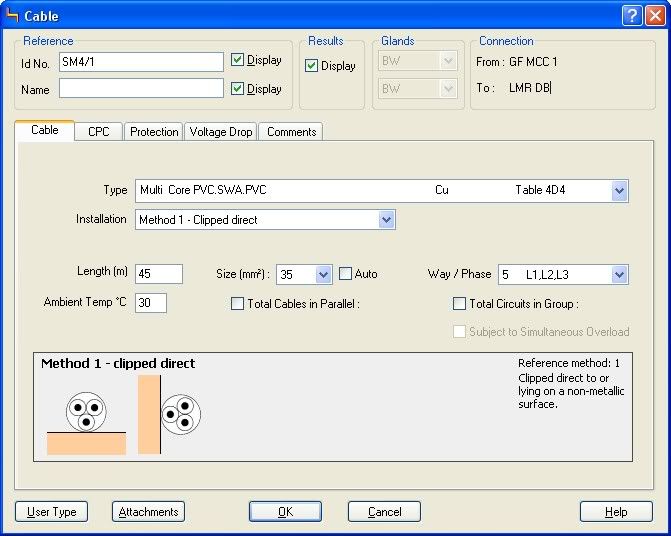Click the Cable dialog title bar icon

click(13, 15)
